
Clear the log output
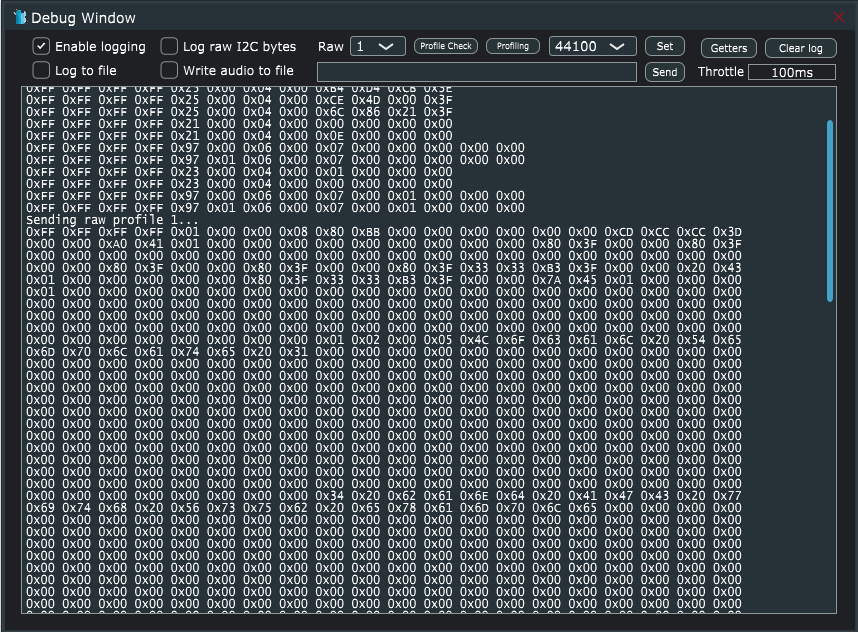pos(800,48)
